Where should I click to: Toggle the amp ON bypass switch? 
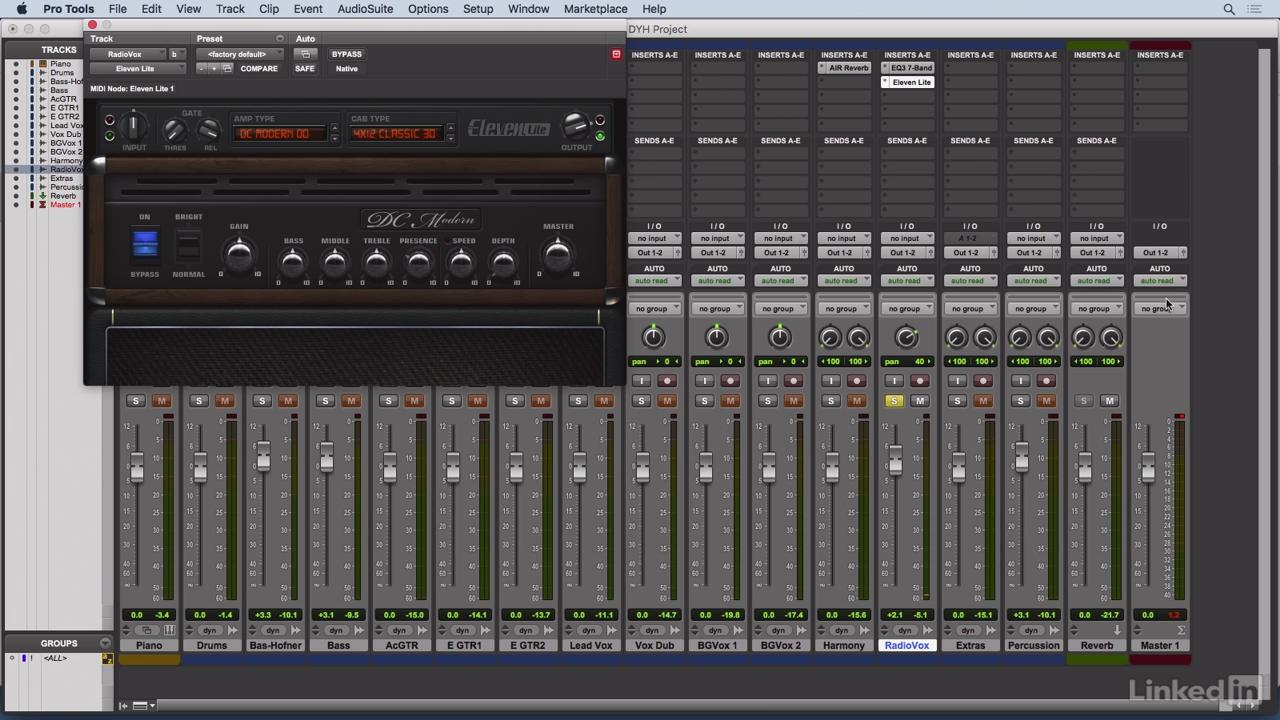pyautogui.click(x=145, y=244)
